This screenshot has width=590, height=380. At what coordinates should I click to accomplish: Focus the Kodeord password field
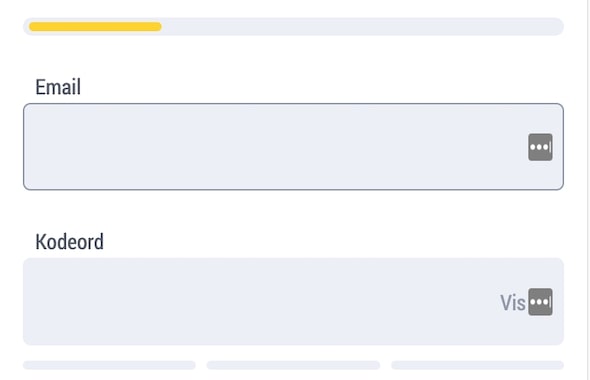click(x=293, y=301)
